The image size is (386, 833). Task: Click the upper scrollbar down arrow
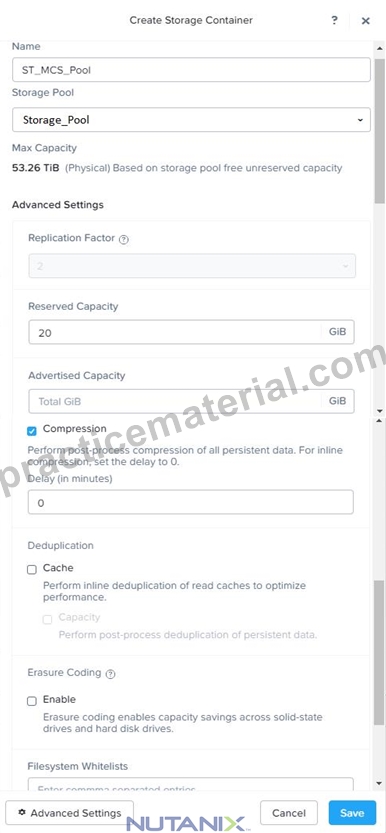[379, 411]
